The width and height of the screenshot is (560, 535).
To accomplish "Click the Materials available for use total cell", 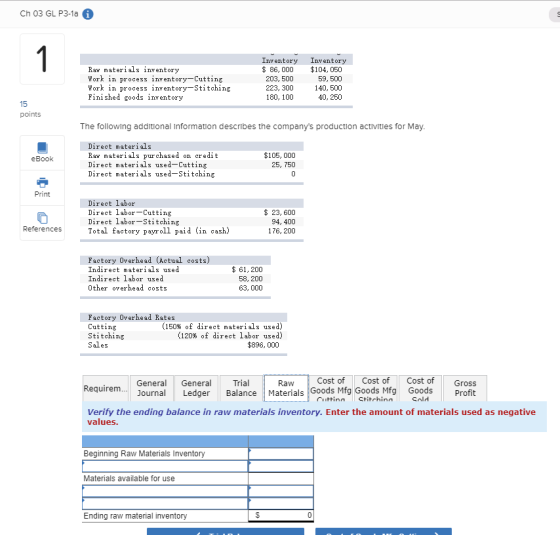I will tap(281, 479).
